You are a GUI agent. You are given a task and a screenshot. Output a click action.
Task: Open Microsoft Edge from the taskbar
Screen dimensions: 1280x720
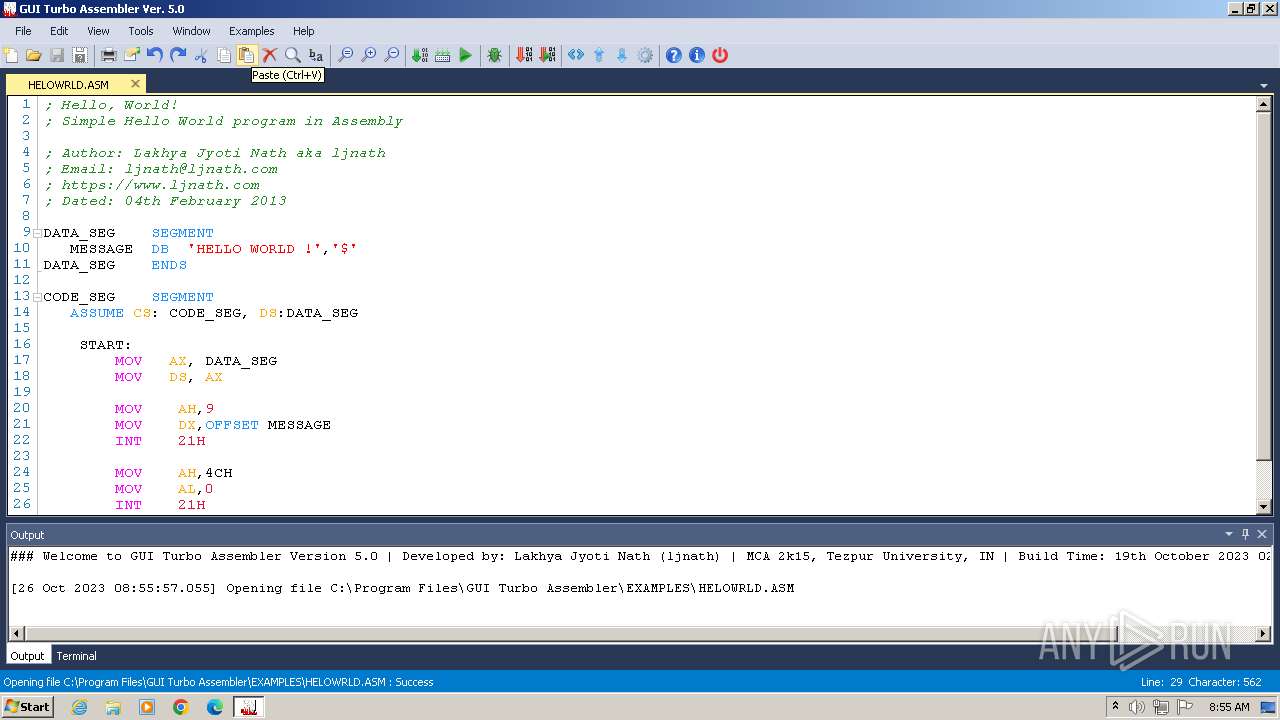215,707
